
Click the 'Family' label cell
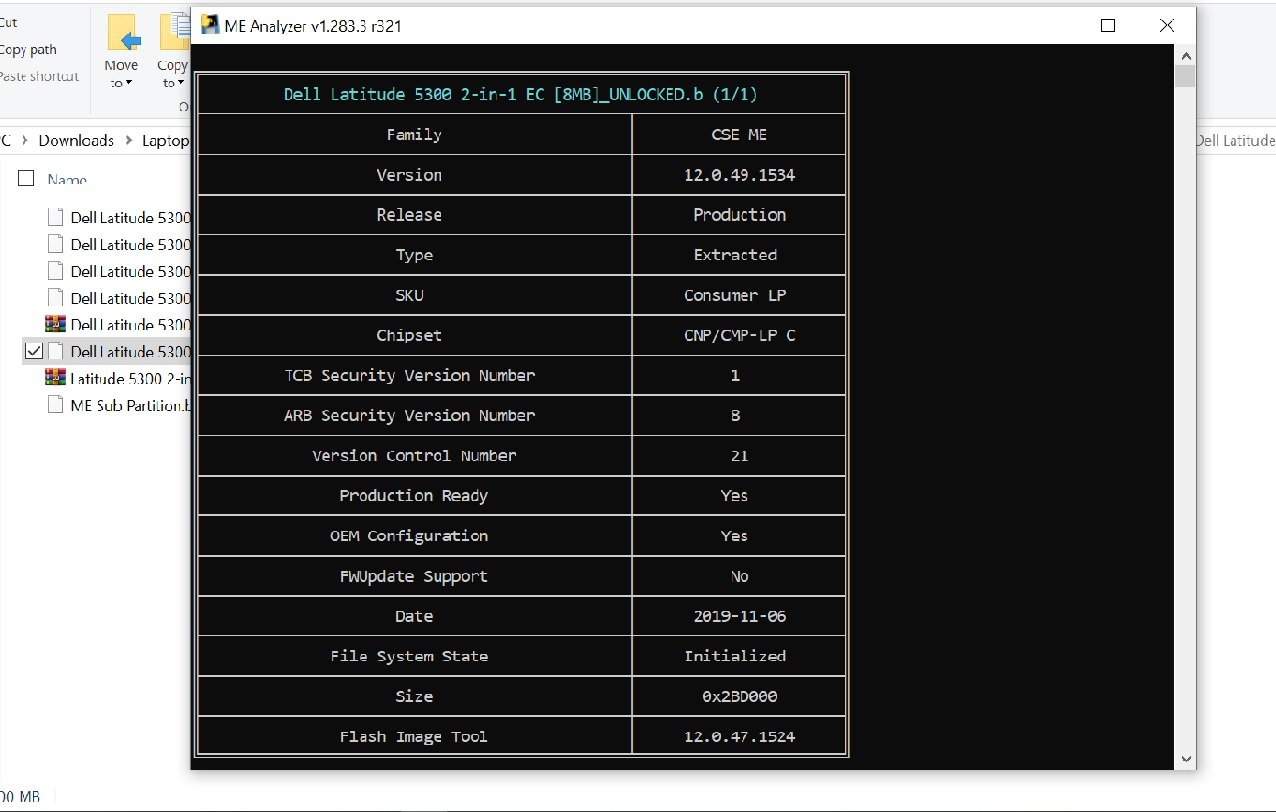coord(414,134)
